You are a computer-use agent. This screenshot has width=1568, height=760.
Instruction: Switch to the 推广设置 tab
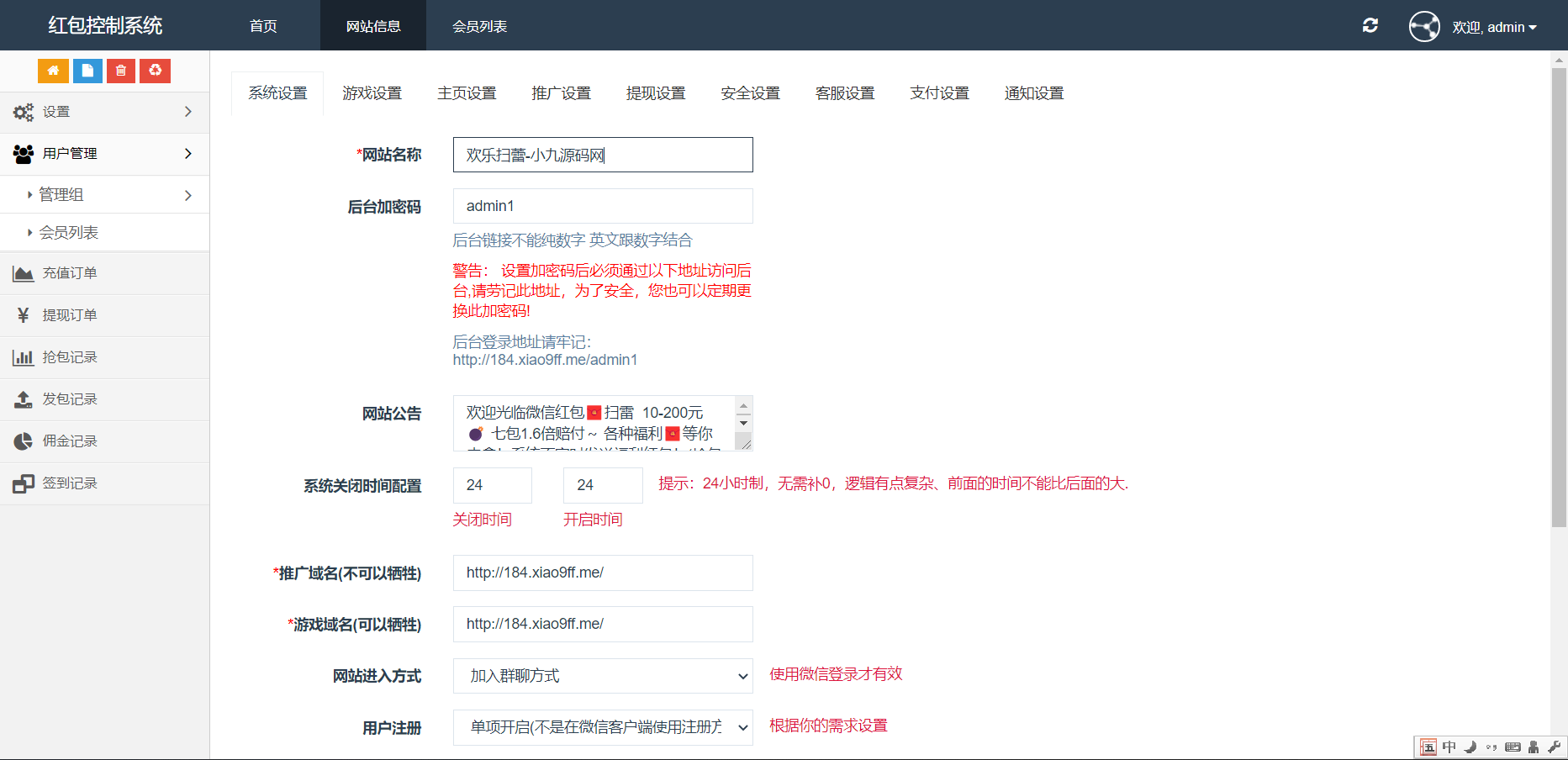(x=561, y=93)
